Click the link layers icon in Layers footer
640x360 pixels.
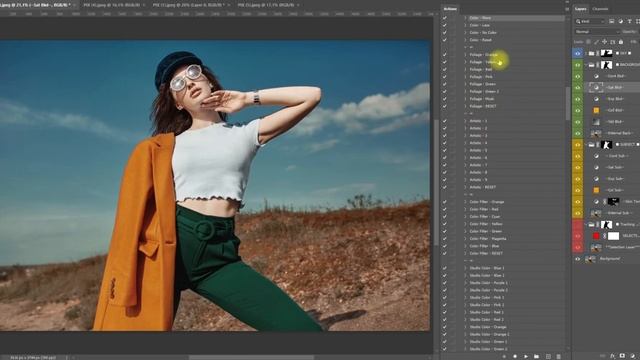coord(602,356)
